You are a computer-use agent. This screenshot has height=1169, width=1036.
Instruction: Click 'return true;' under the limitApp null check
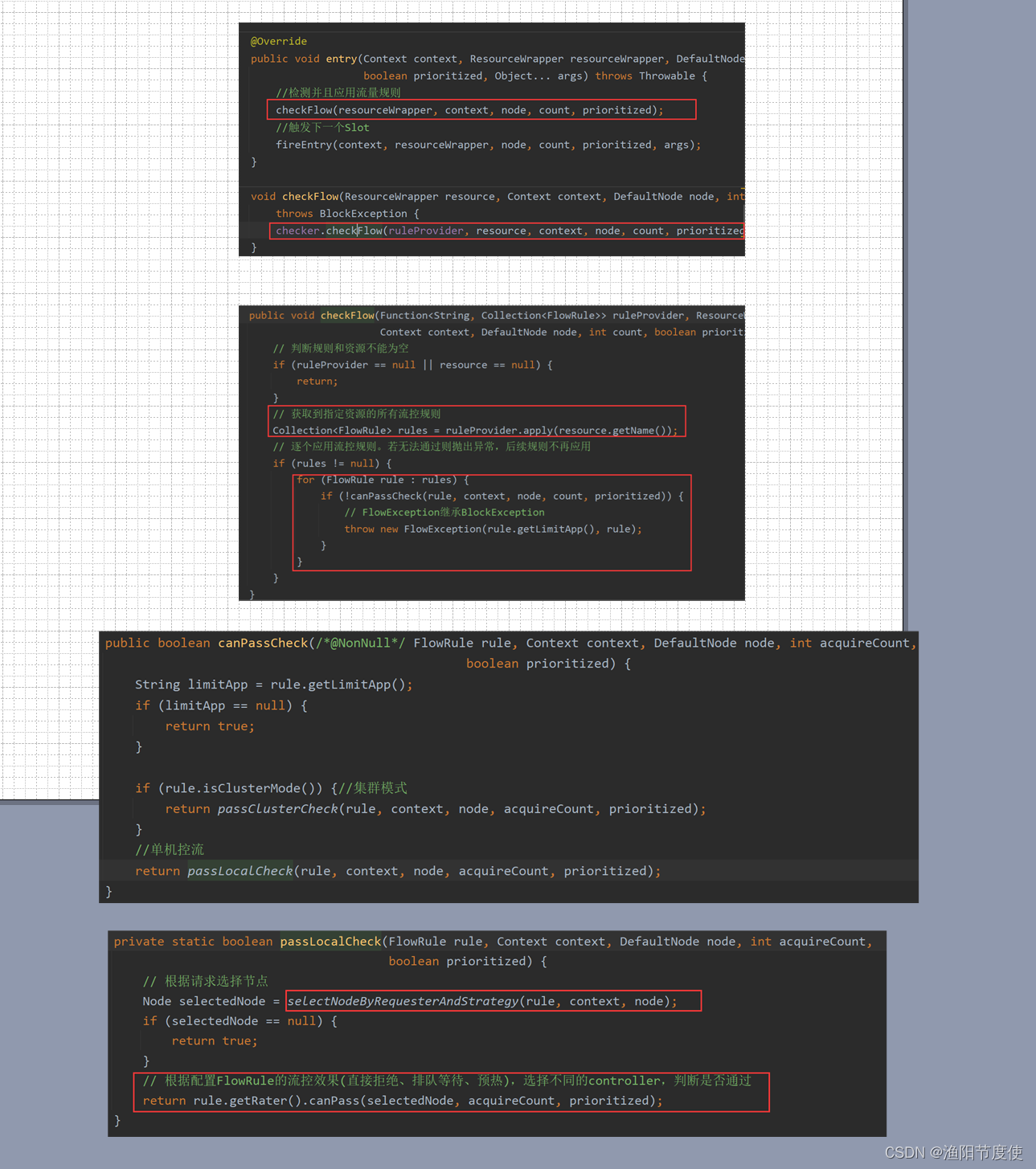coord(210,726)
